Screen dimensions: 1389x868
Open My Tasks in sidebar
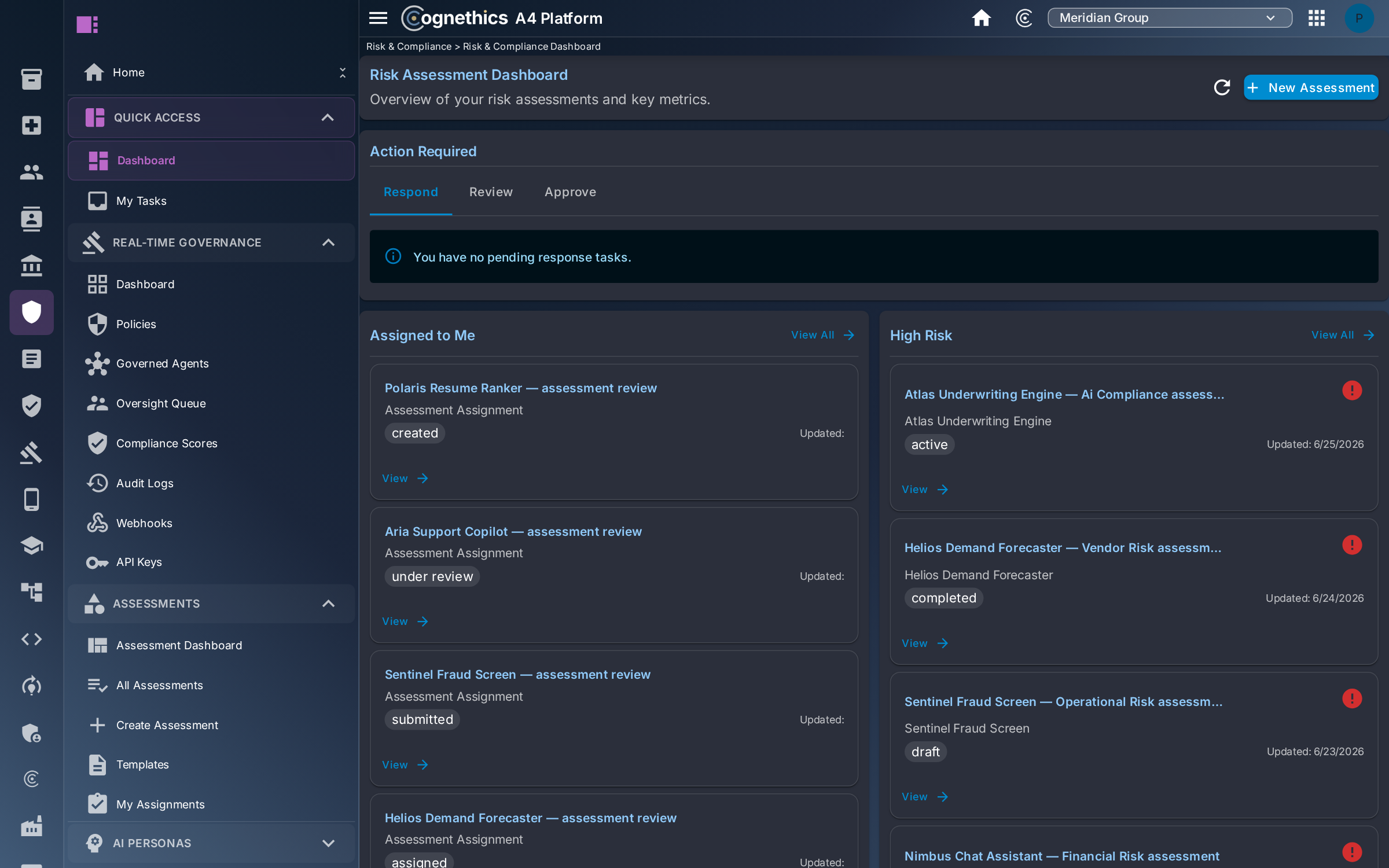(x=211, y=201)
